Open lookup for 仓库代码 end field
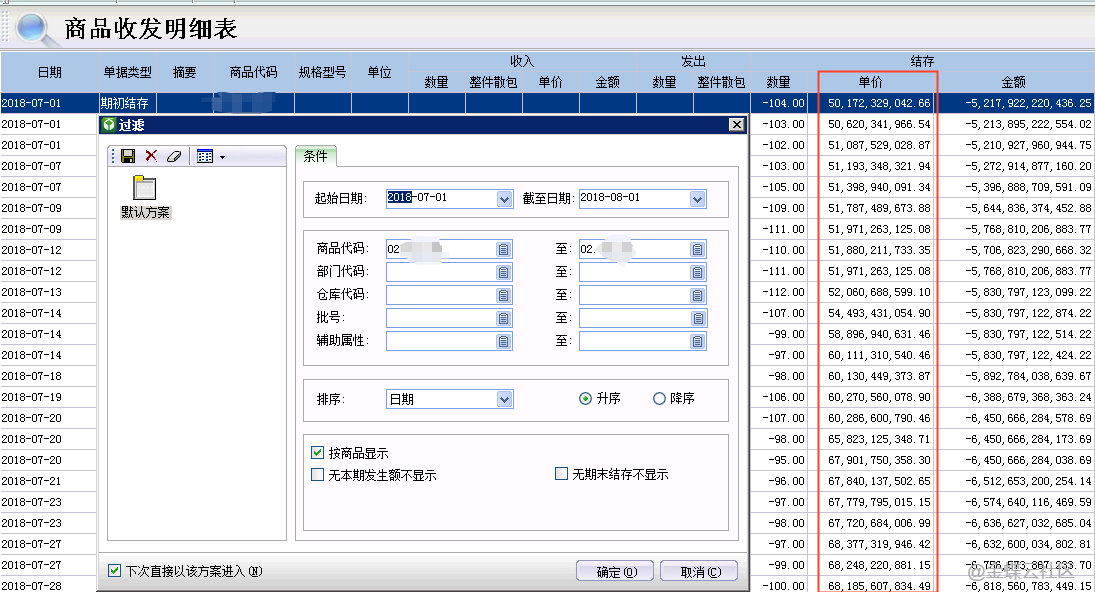The width and height of the screenshot is (1095, 592). click(x=697, y=295)
